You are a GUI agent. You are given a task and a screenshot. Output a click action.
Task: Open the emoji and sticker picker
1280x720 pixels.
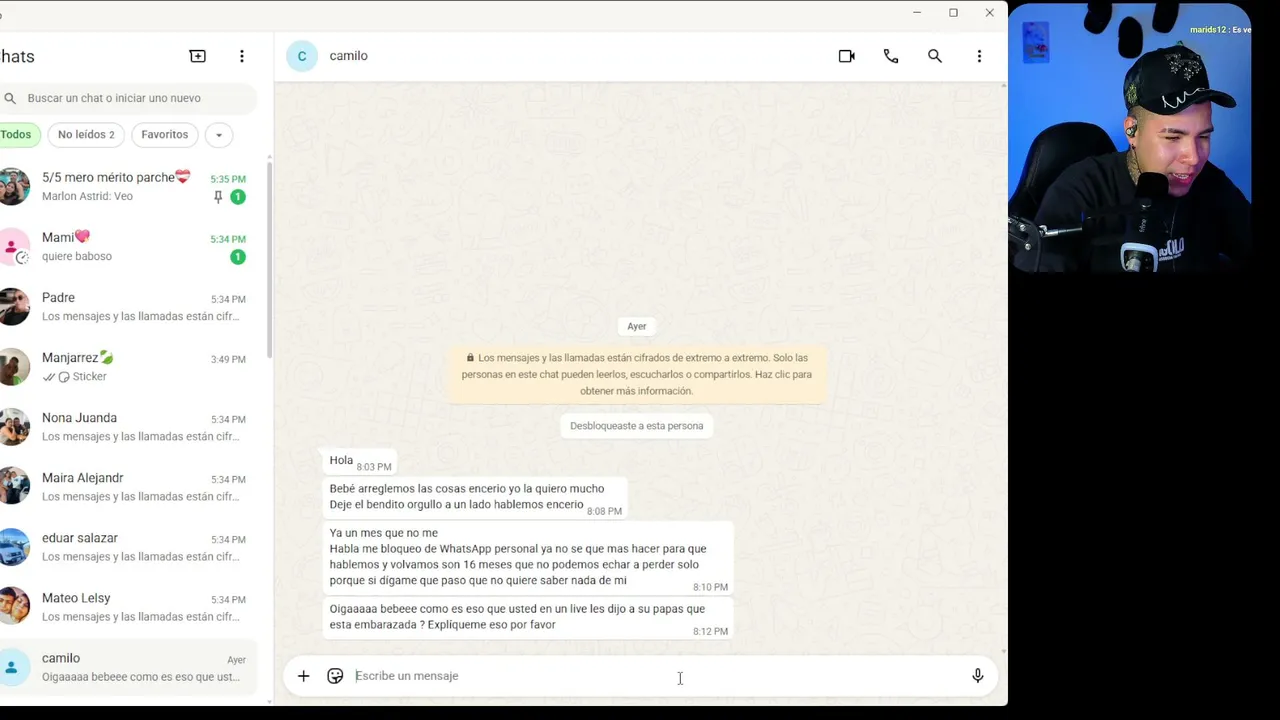click(x=335, y=676)
